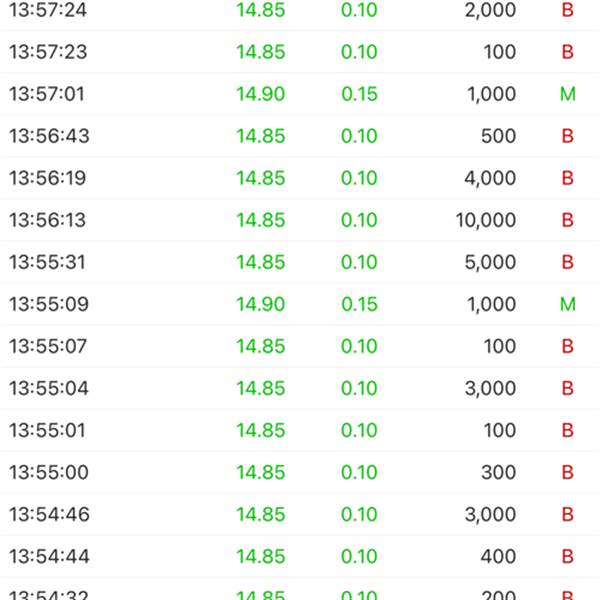Select the 13:56:19 trade of 4,000 shares

click(x=300, y=178)
